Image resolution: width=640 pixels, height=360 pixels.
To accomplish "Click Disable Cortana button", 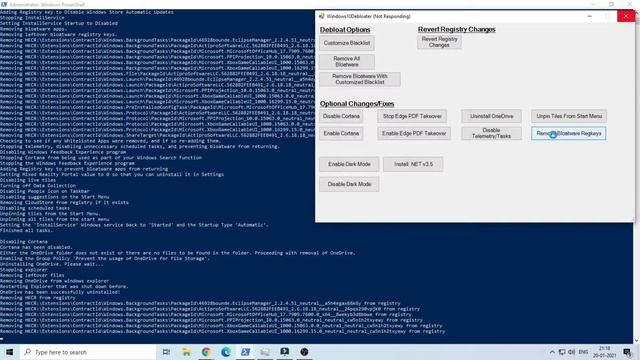I will 341,116.
